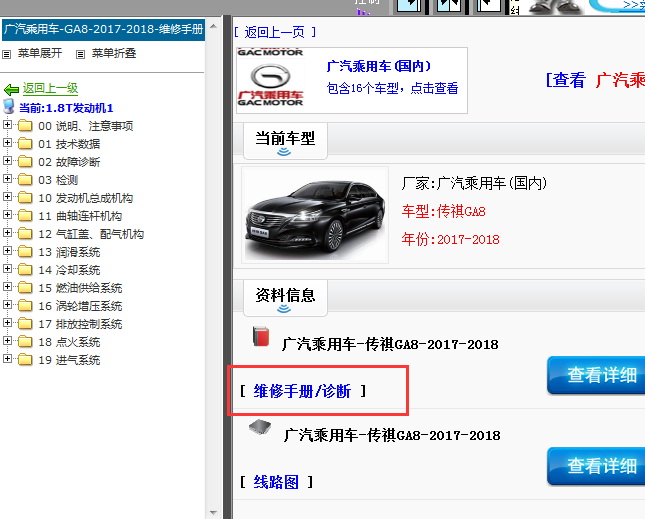Open the 广汽乘用车(国内) brand link
The width and height of the screenshot is (645, 519).
(x=378, y=66)
